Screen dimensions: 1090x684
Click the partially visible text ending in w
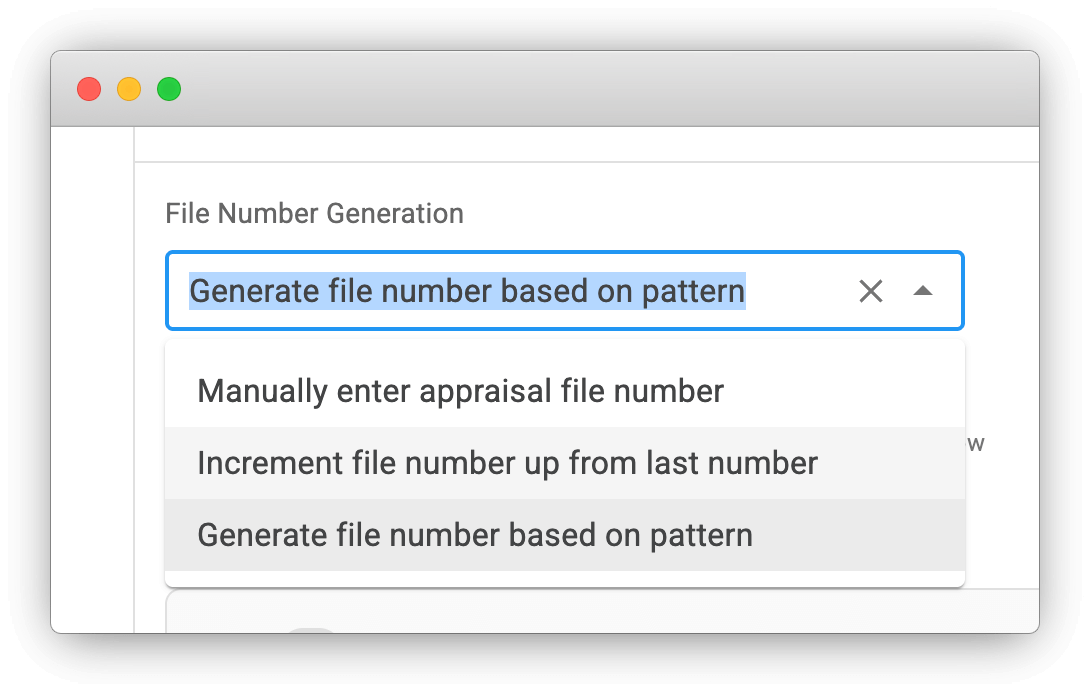[978, 443]
